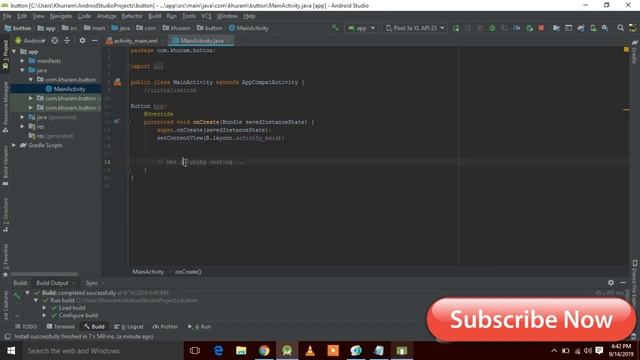Viewport: 640px width, 360px height.
Task: Click the Windows Start button
Action: [x=11, y=351]
